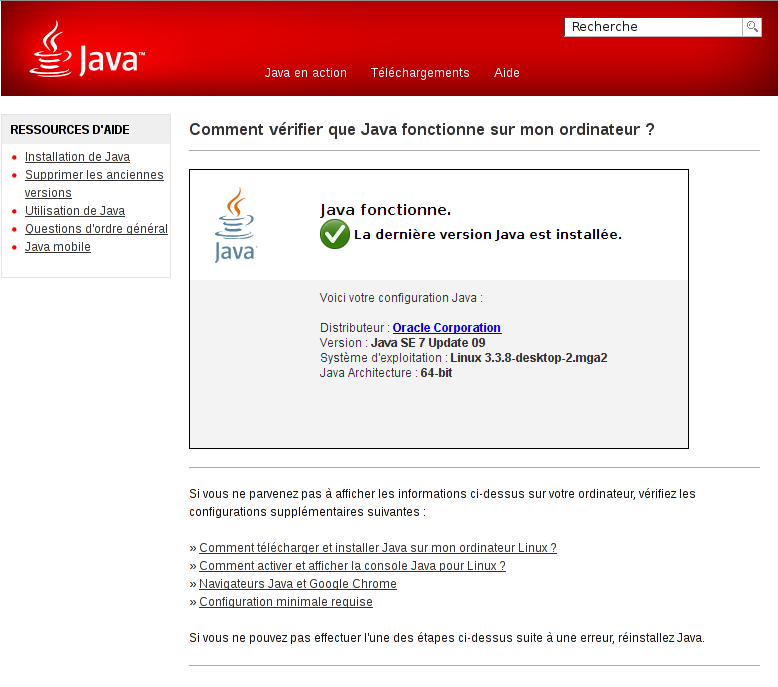The image size is (778, 687).
Task: Open Navigateurs Java et Google Chrome link
Action: pos(298,584)
